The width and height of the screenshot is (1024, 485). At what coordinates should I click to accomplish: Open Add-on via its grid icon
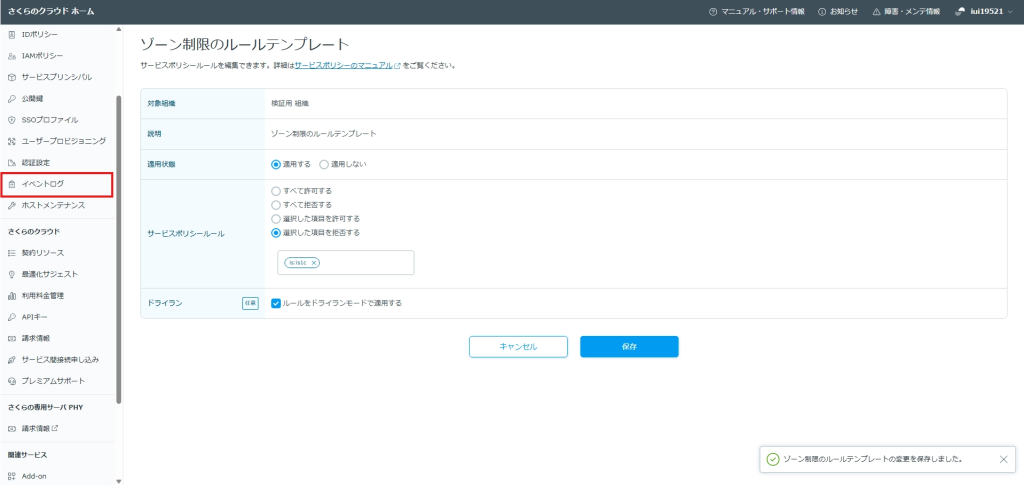click(12, 477)
